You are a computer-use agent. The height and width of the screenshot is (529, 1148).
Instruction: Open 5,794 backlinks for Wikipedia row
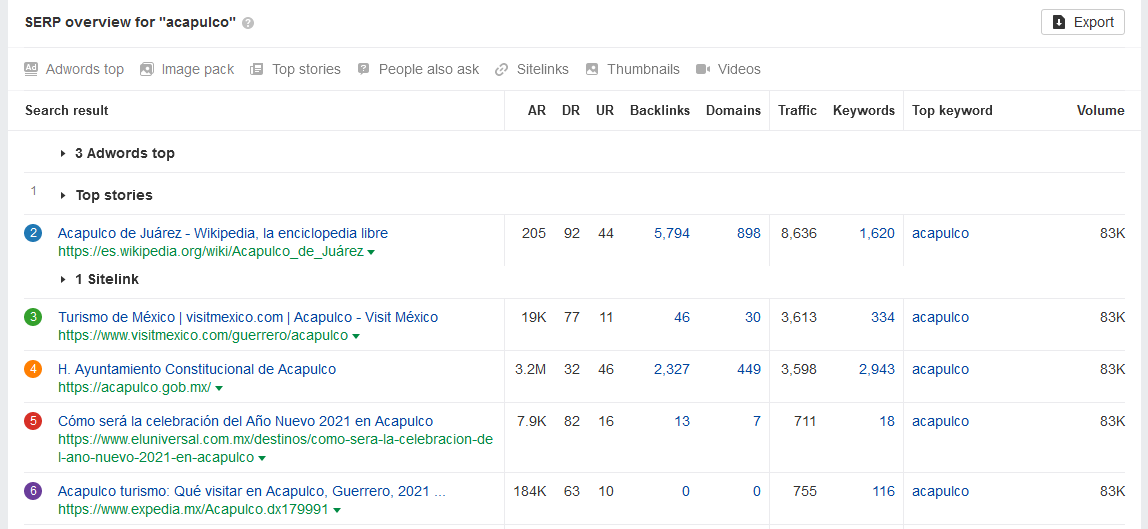click(x=671, y=233)
